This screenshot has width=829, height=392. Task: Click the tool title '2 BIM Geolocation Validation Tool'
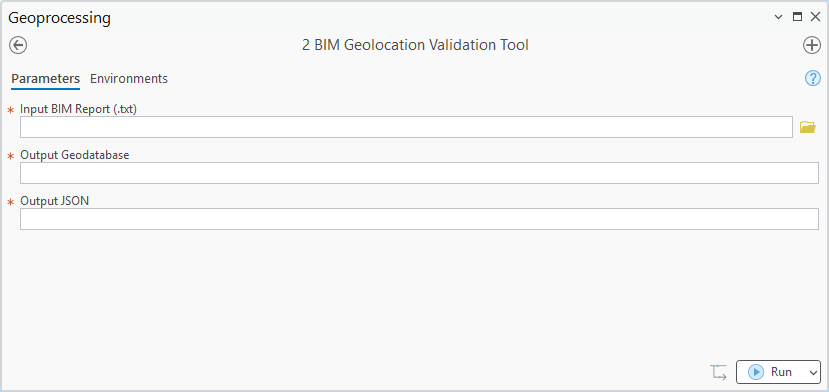415,45
